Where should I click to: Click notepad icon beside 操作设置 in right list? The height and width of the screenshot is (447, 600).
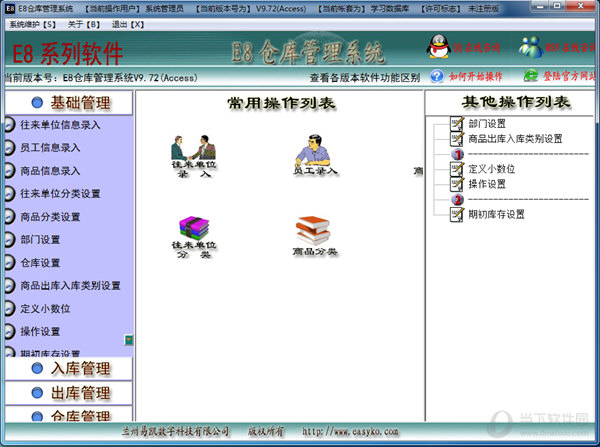pyautogui.click(x=457, y=184)
